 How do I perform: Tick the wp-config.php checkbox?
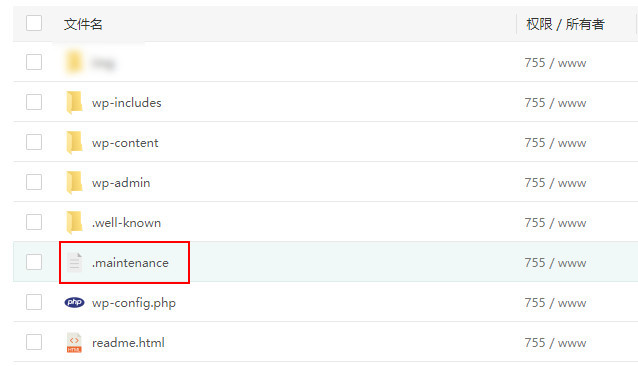coord(34,302)
